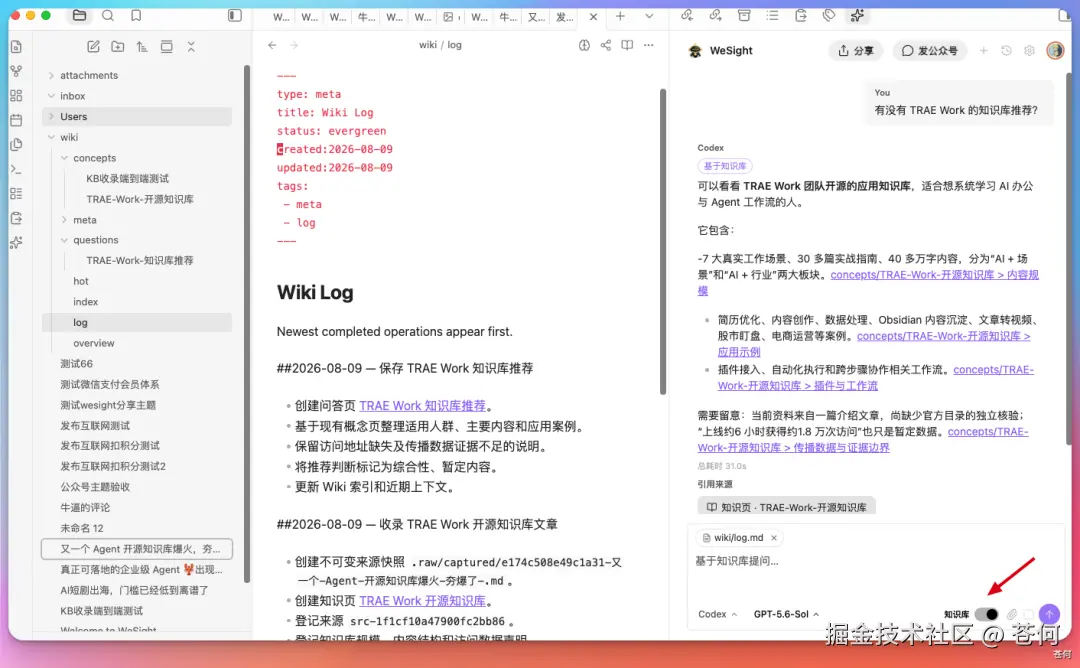This screenshot has height=668, width=1080.
Task: Open the calendar daily note ribbon icon
Action: [17, 120]
